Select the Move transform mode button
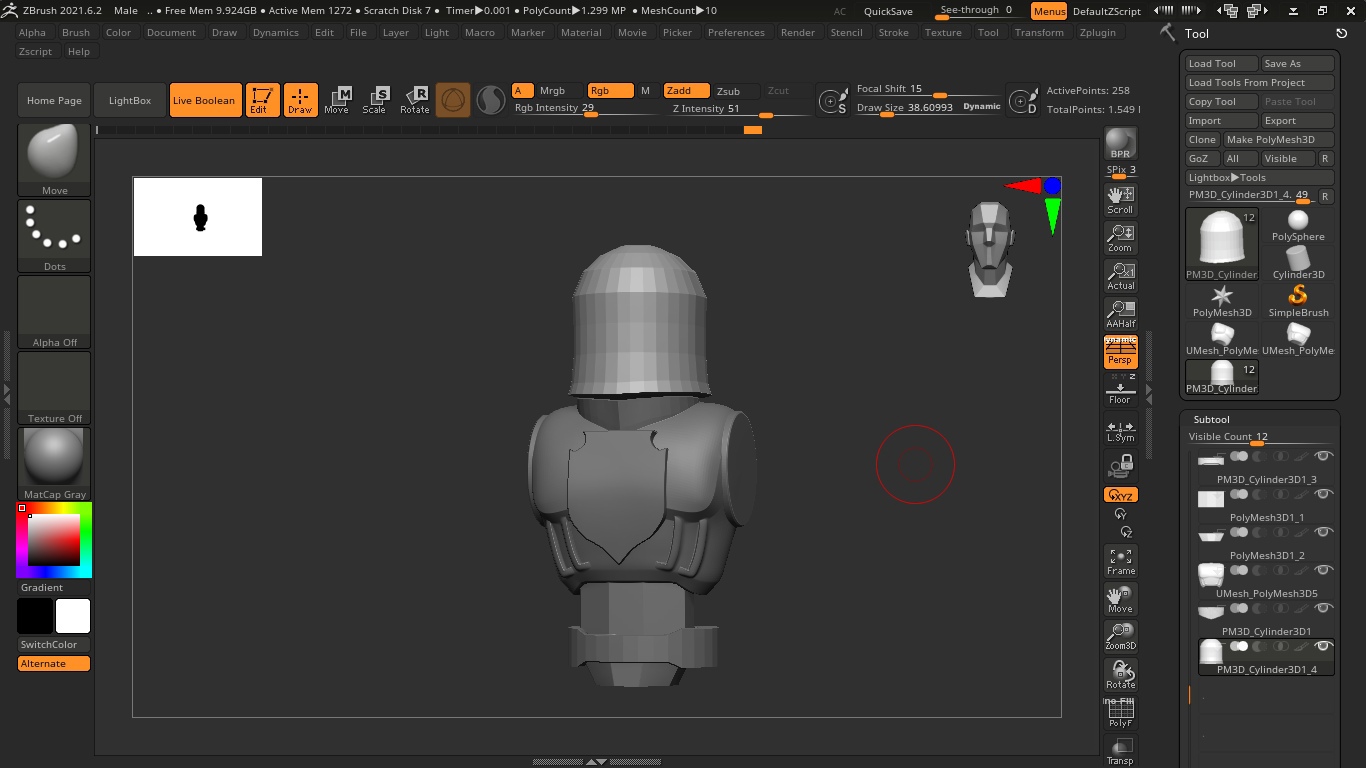1366x768 pixels. click(337, 100)
